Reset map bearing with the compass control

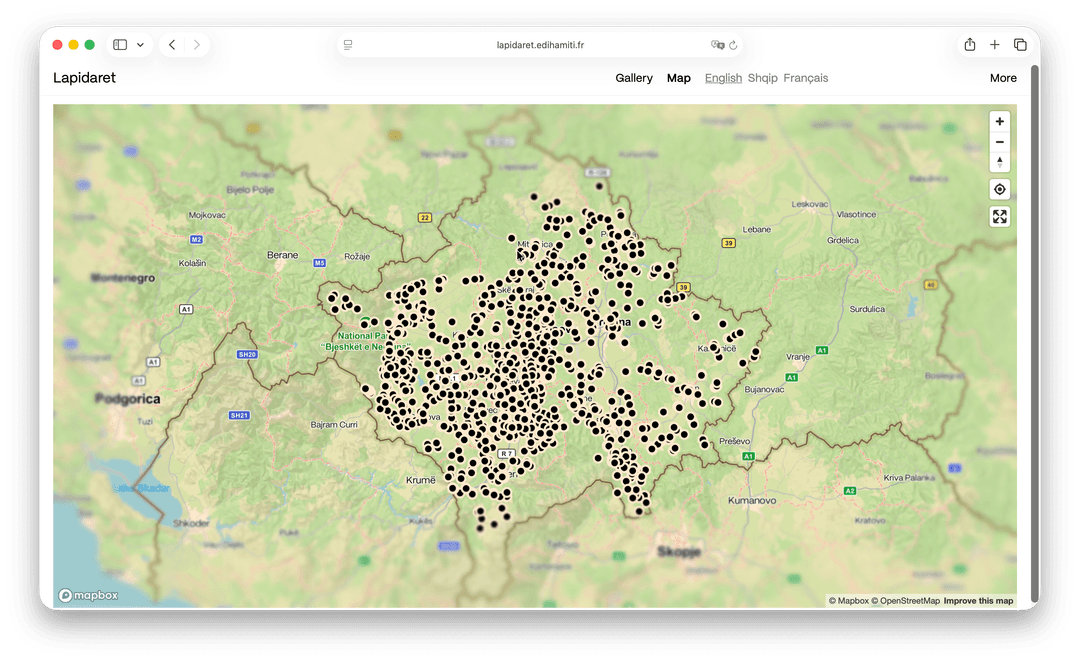(999, 162)
